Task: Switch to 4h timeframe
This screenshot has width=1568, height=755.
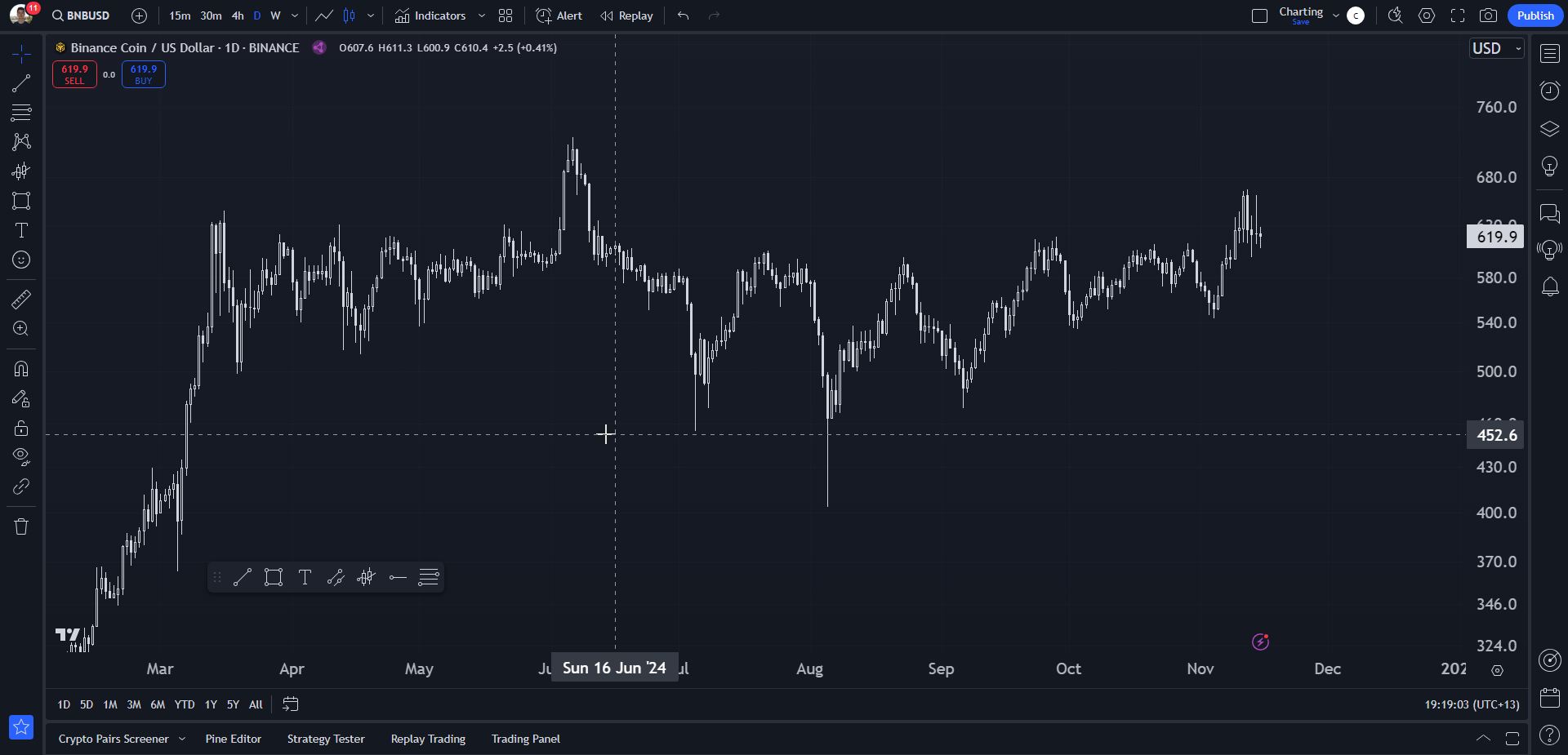Action: [x=238, y=16]
